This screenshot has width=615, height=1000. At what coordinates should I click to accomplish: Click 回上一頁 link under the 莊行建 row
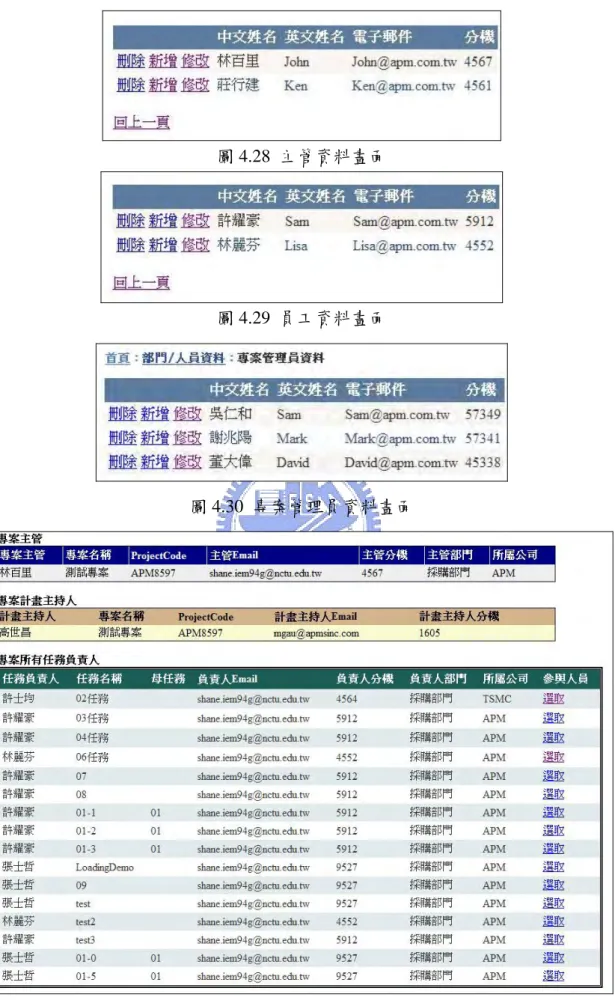pyautogui.click(x=142, y=122)
